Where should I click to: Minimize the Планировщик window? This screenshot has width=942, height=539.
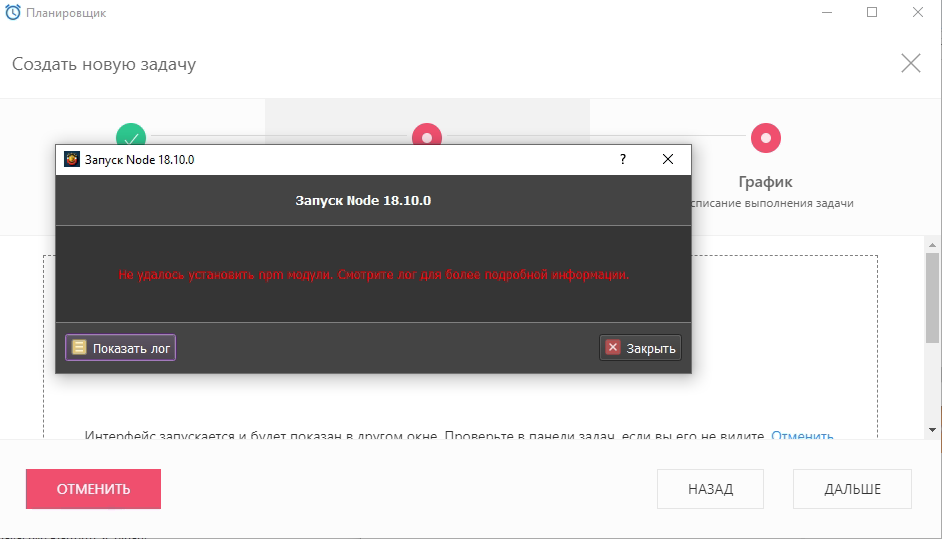tap(827, 12)
